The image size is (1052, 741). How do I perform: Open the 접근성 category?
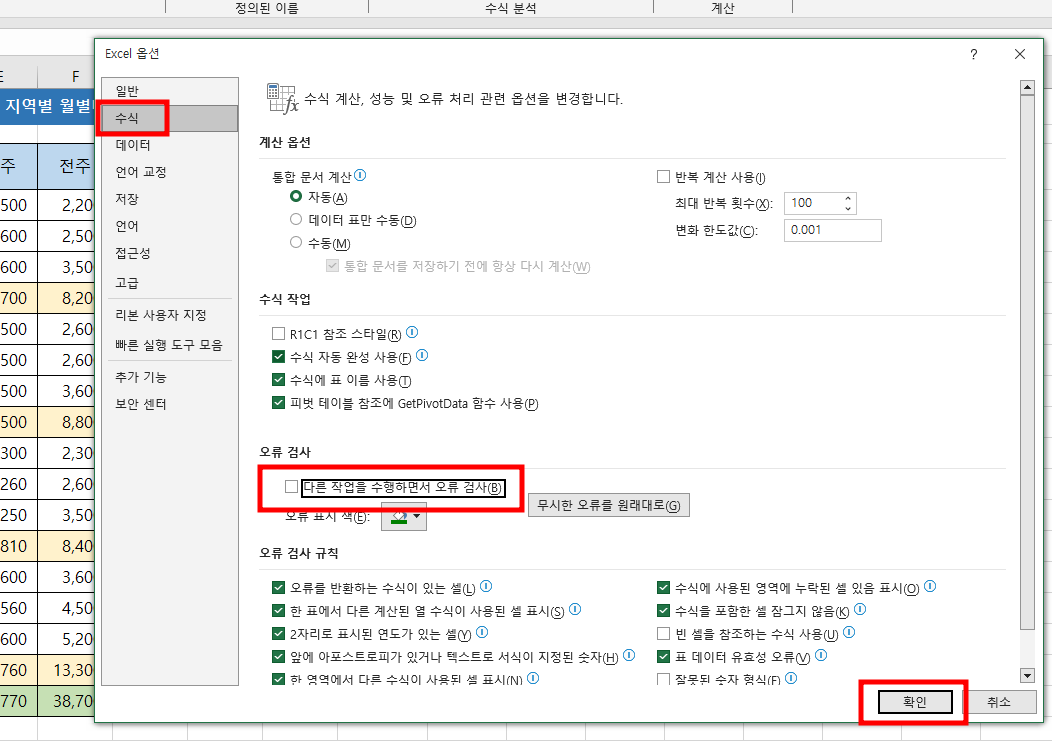pyautogui.click(x=169, y=253)
